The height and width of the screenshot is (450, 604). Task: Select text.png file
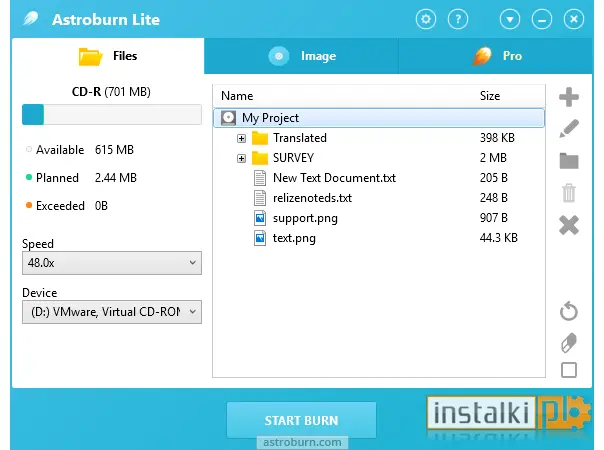[x=379, y=238]
